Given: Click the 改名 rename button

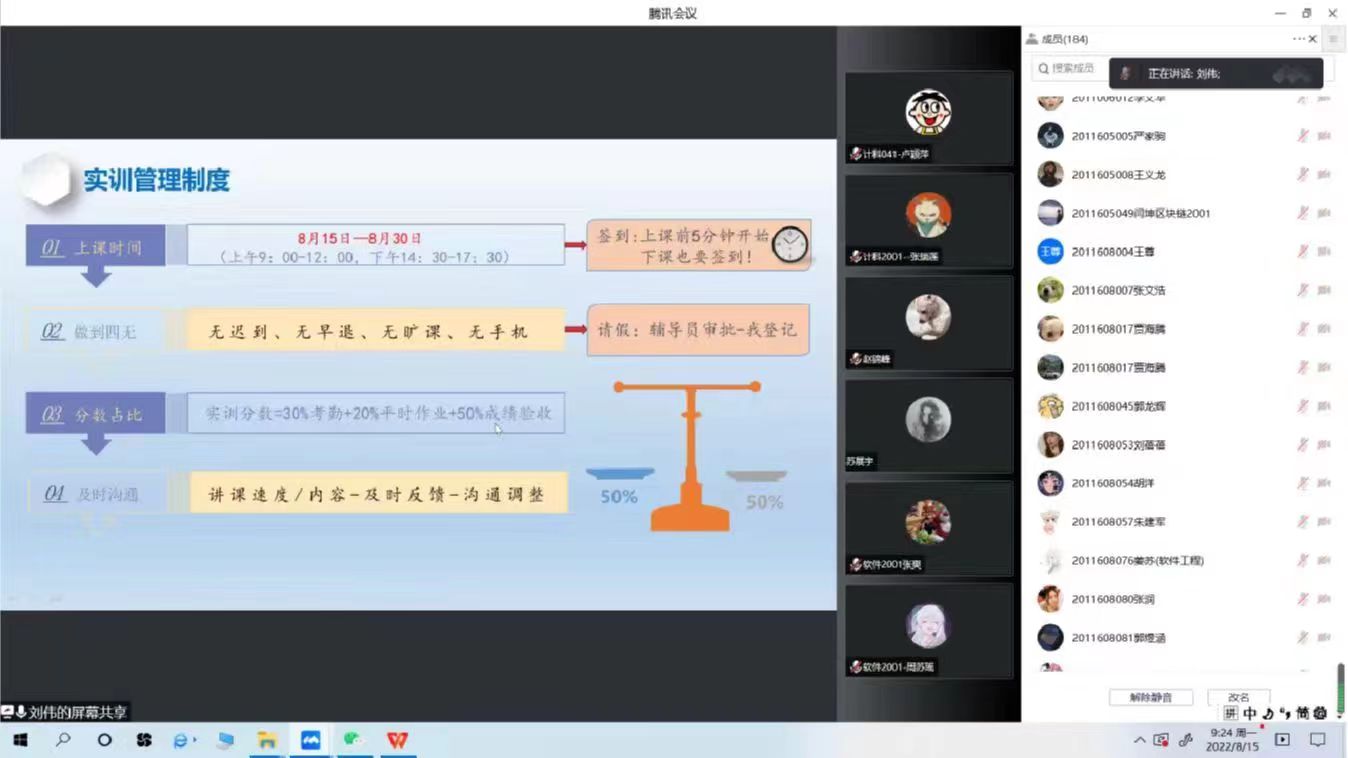Looking at the screenshot, I should click(x=1238, y=697).
